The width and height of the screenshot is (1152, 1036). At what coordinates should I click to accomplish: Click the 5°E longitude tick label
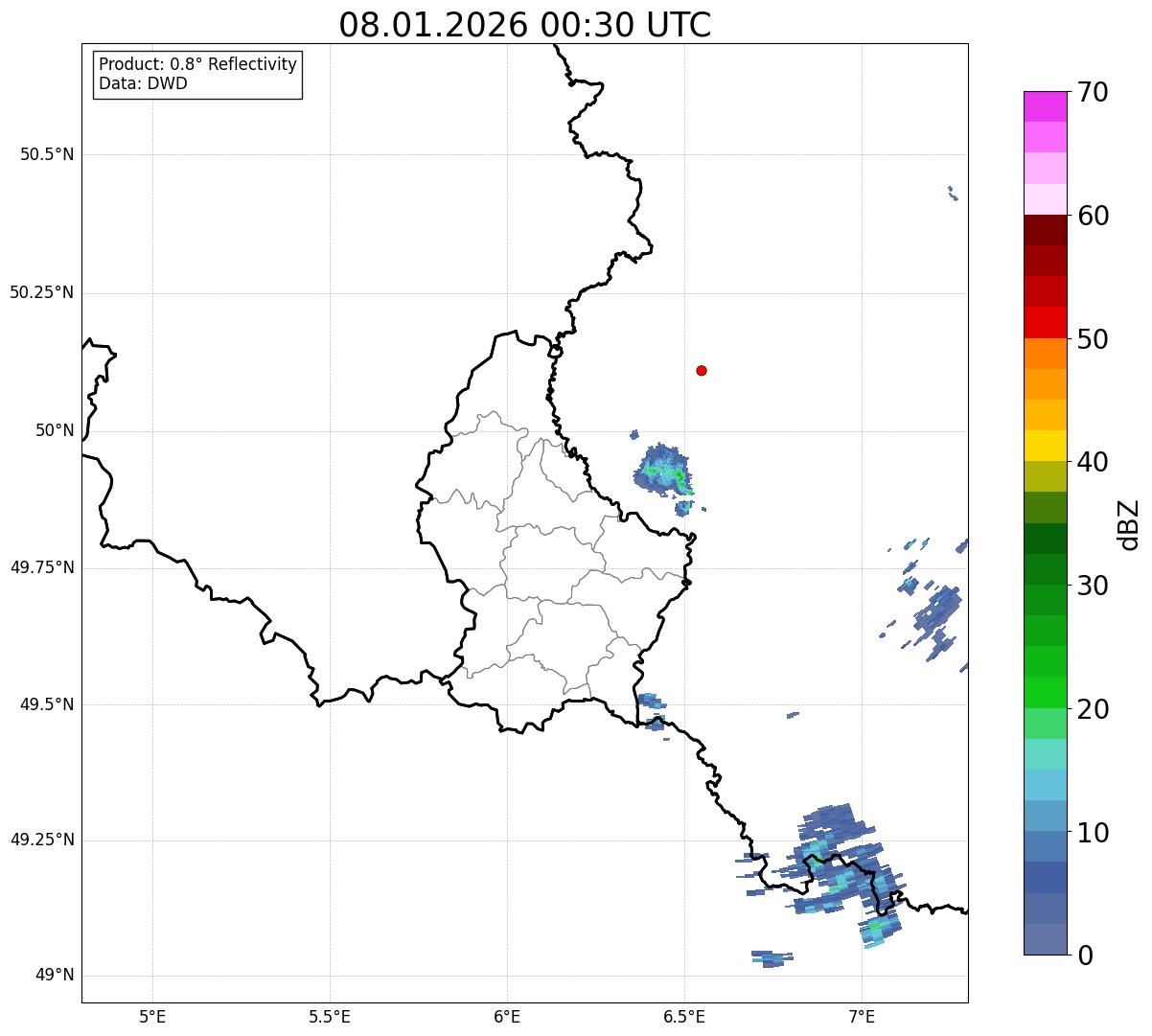152,1016
